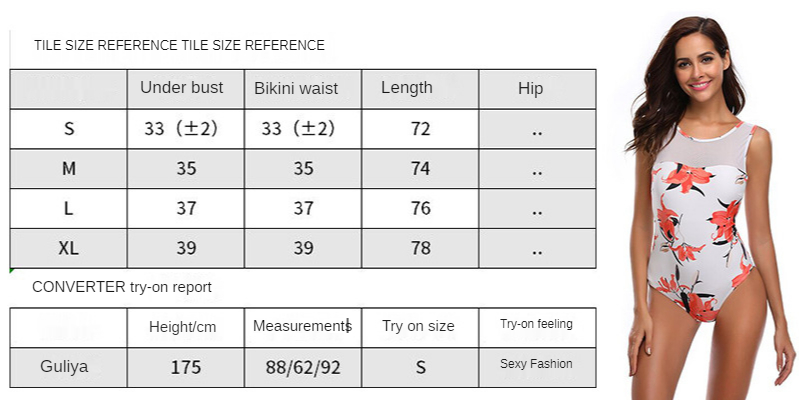Click the Length column header
The width and height of the screenshot is (799, 400).
pyautogui.click(x=407, y=88)
